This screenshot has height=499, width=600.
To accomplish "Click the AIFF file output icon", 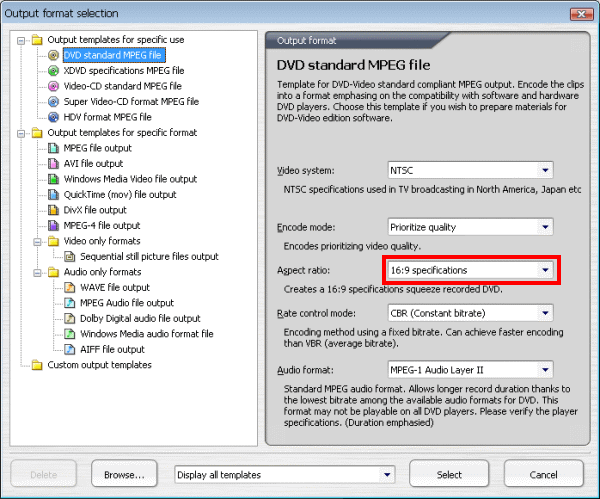I will [70, 349].
